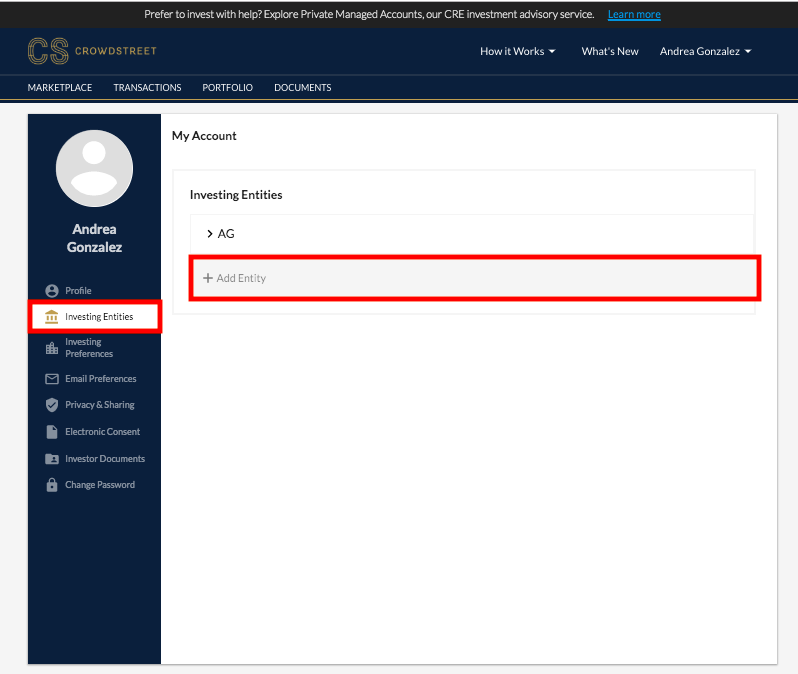Open What's New in header
This screenshot has width=798, height=674.
point(610,51)
